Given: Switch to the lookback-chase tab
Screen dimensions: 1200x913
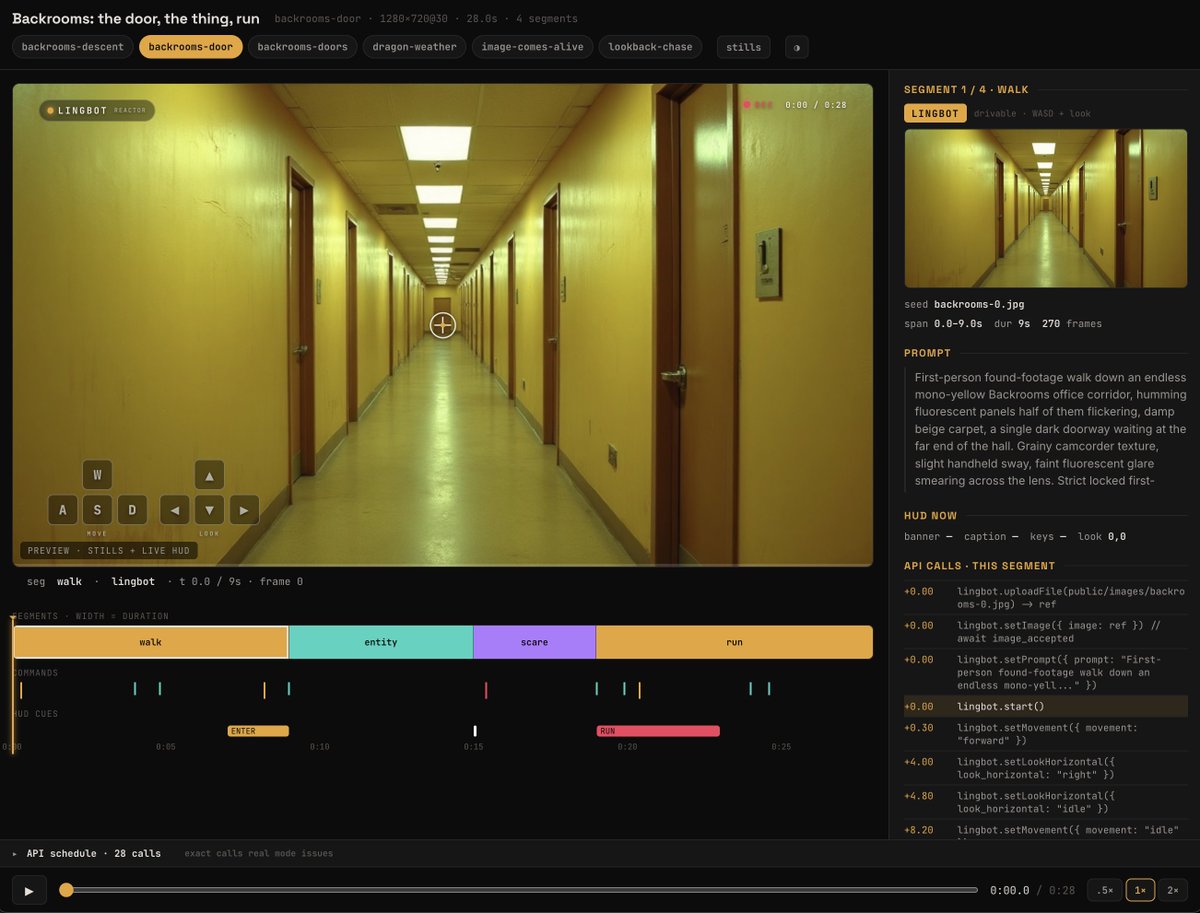Looking at the screenshot, I should tap(650, 47).
